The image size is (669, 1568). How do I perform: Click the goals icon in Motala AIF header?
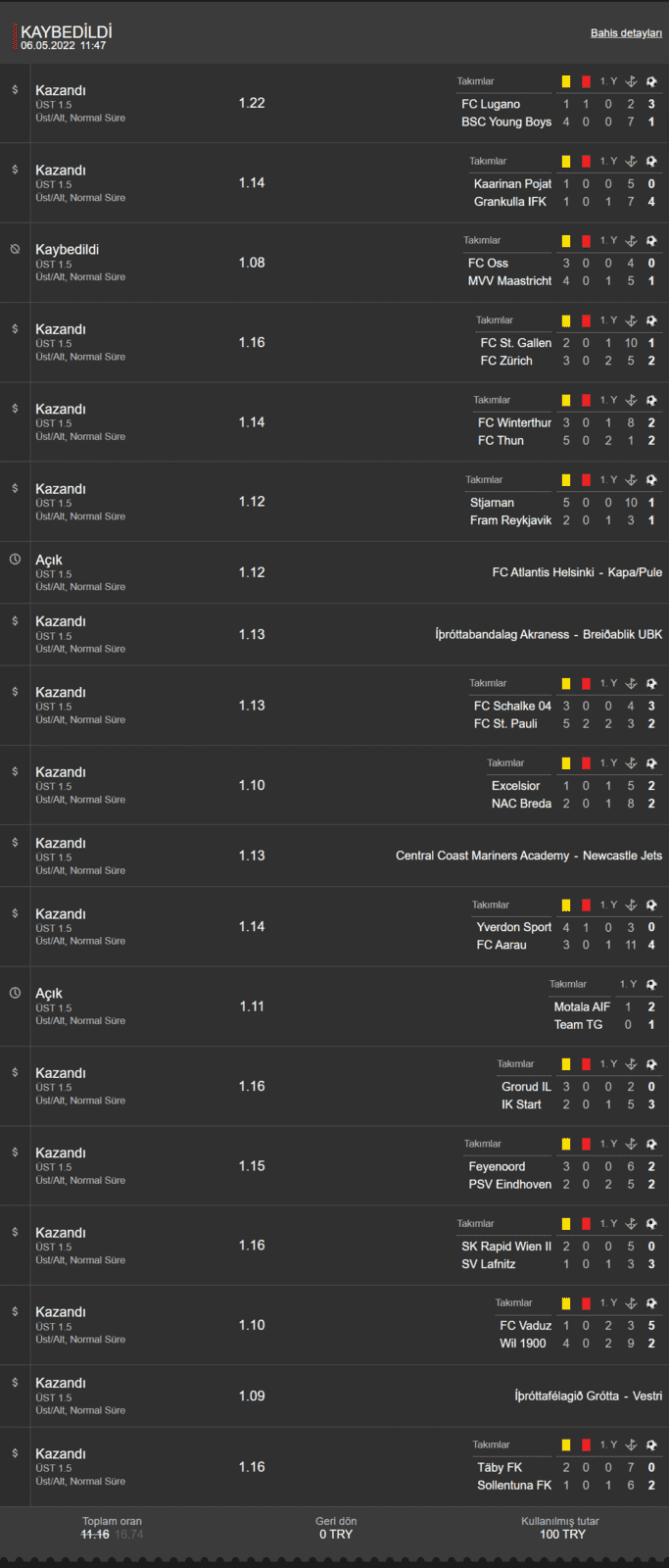tap(651, 984)
